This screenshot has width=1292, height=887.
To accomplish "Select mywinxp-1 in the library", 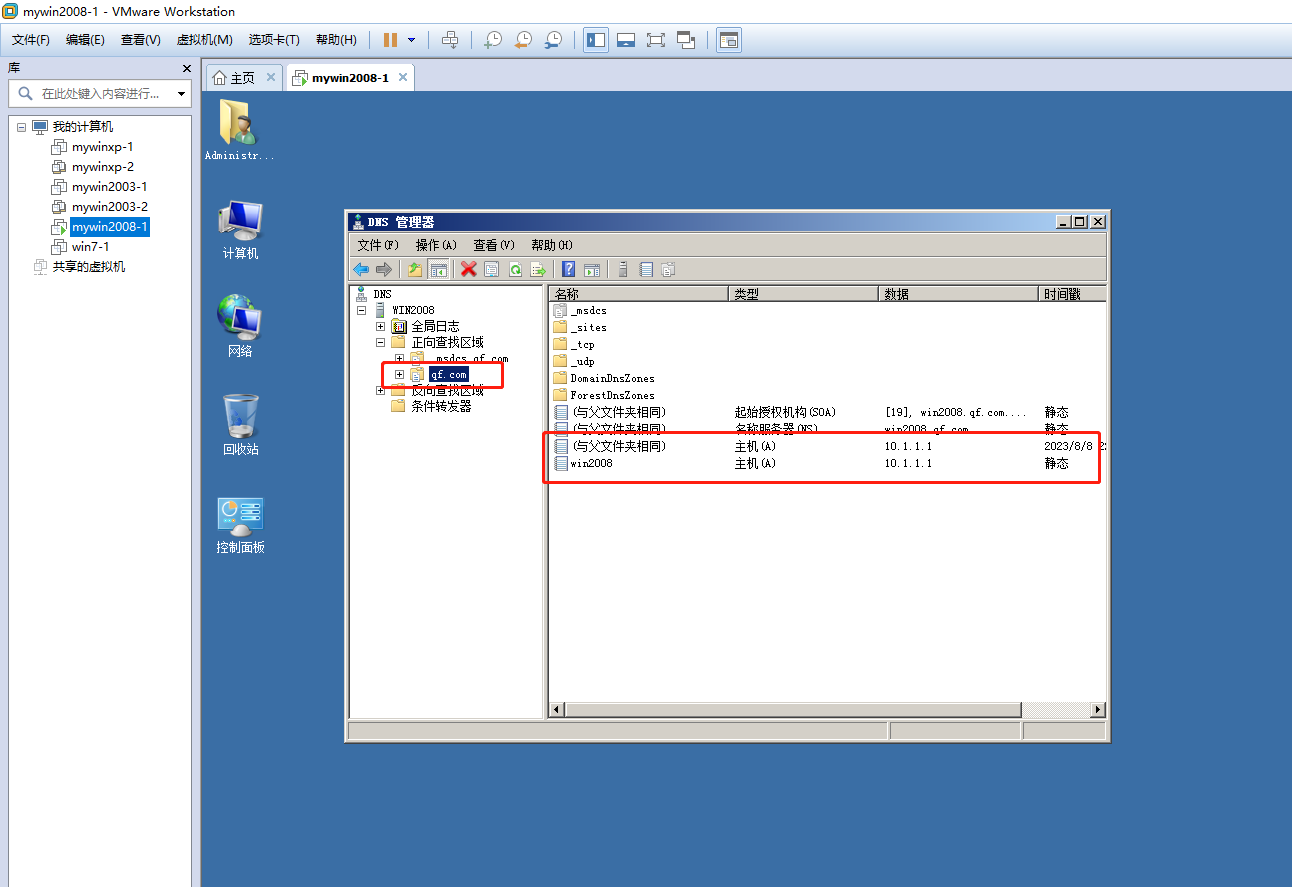I will tap(102, 147).
